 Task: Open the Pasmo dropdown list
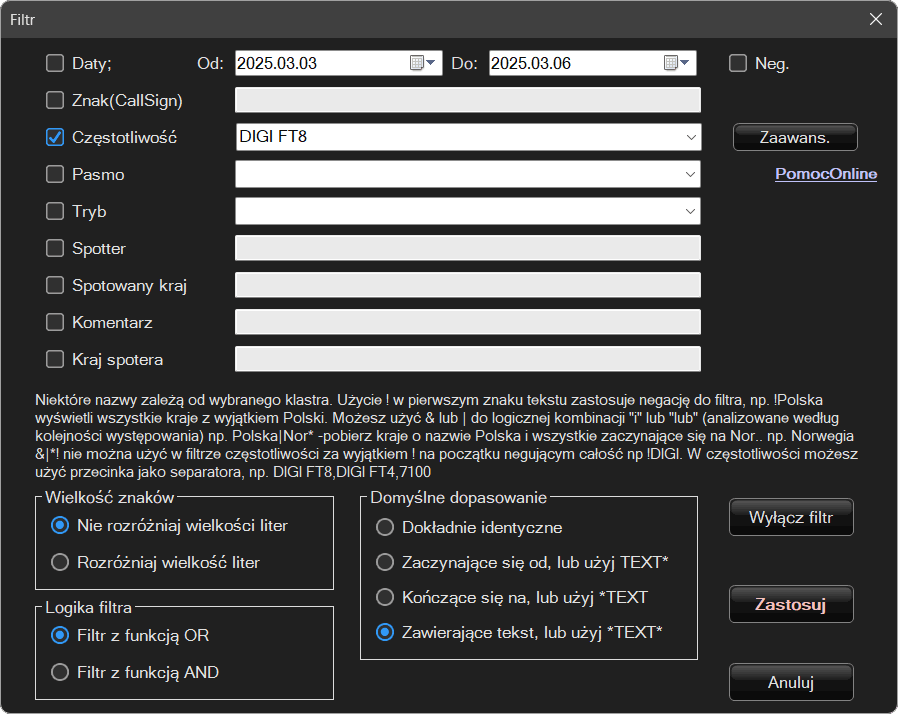coord(690,174)
